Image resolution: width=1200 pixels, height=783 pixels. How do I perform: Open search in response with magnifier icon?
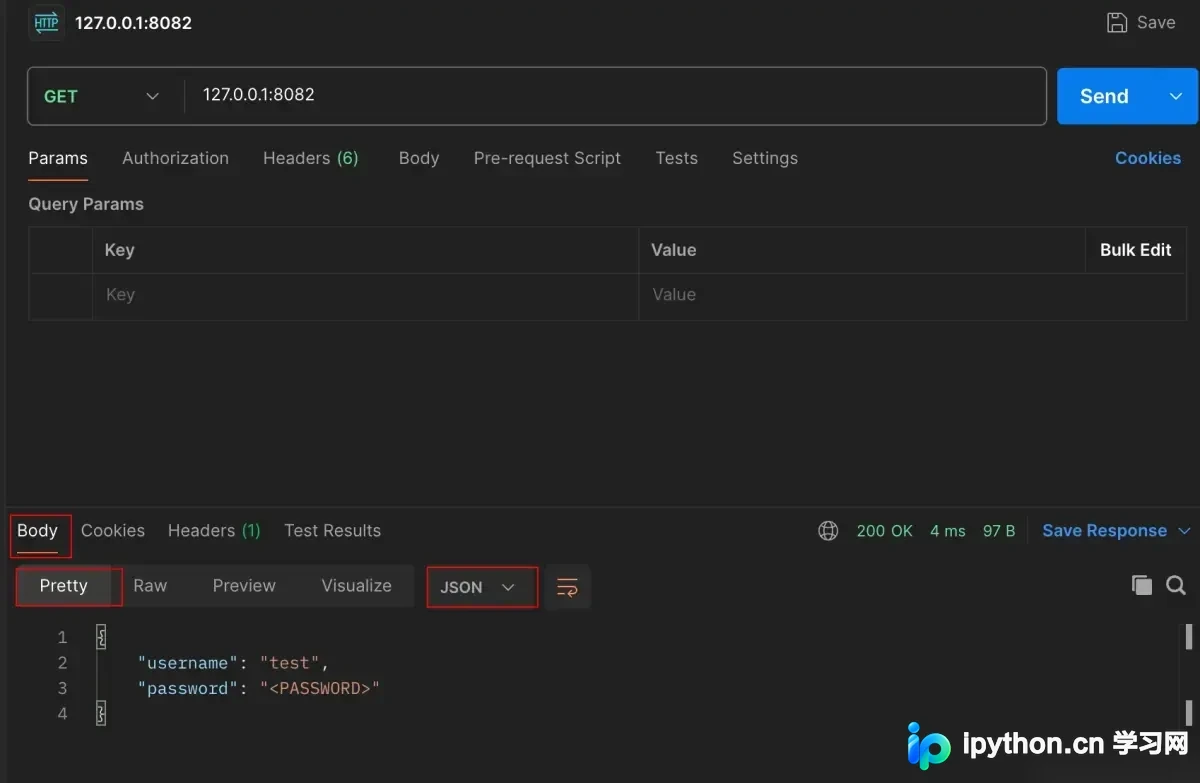point(1176,586)
